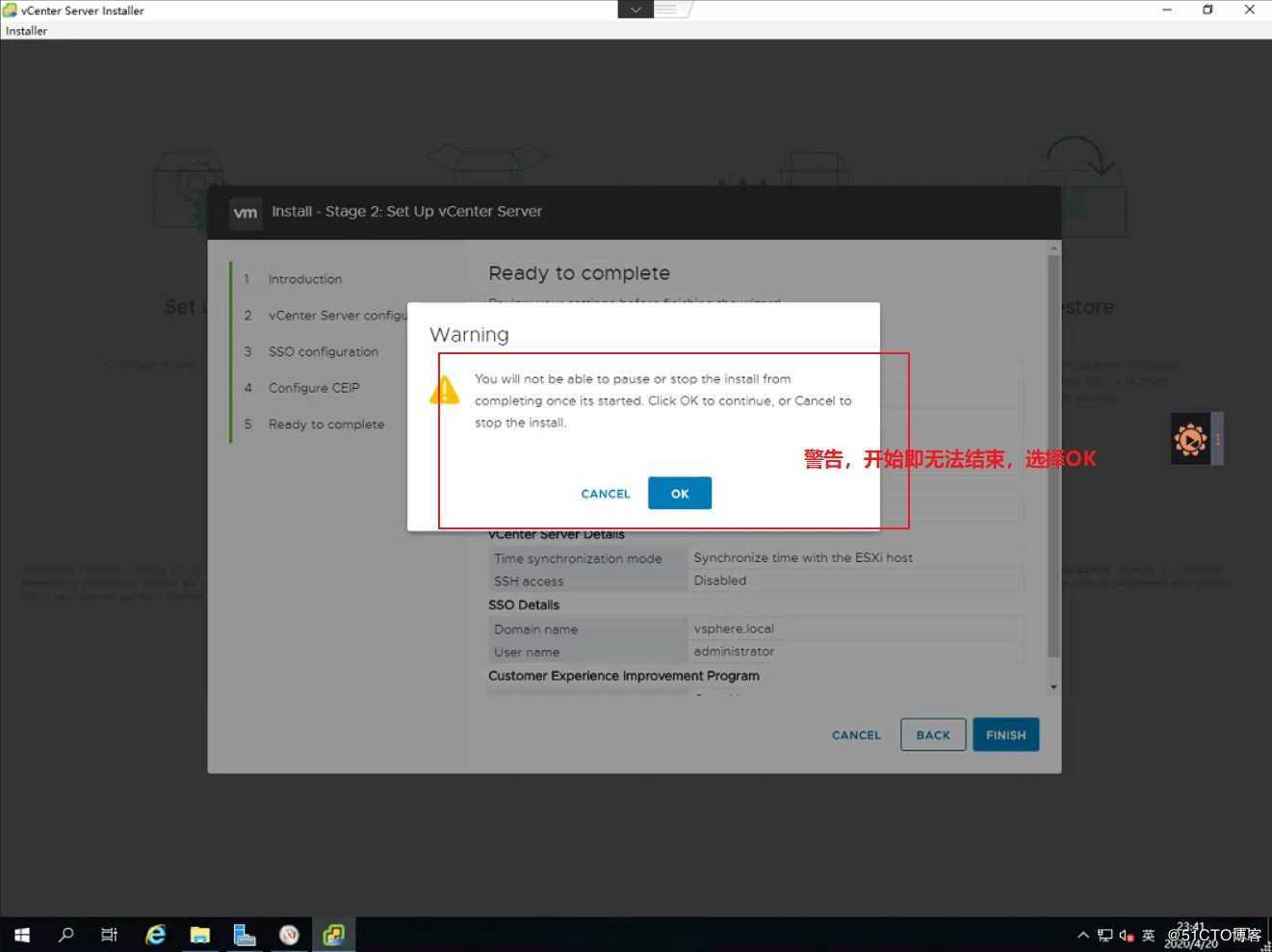The width and height of the screenshot is (1272, 952).
Task: Click 'Time synchronization mode' label
Action: [578, 558]
